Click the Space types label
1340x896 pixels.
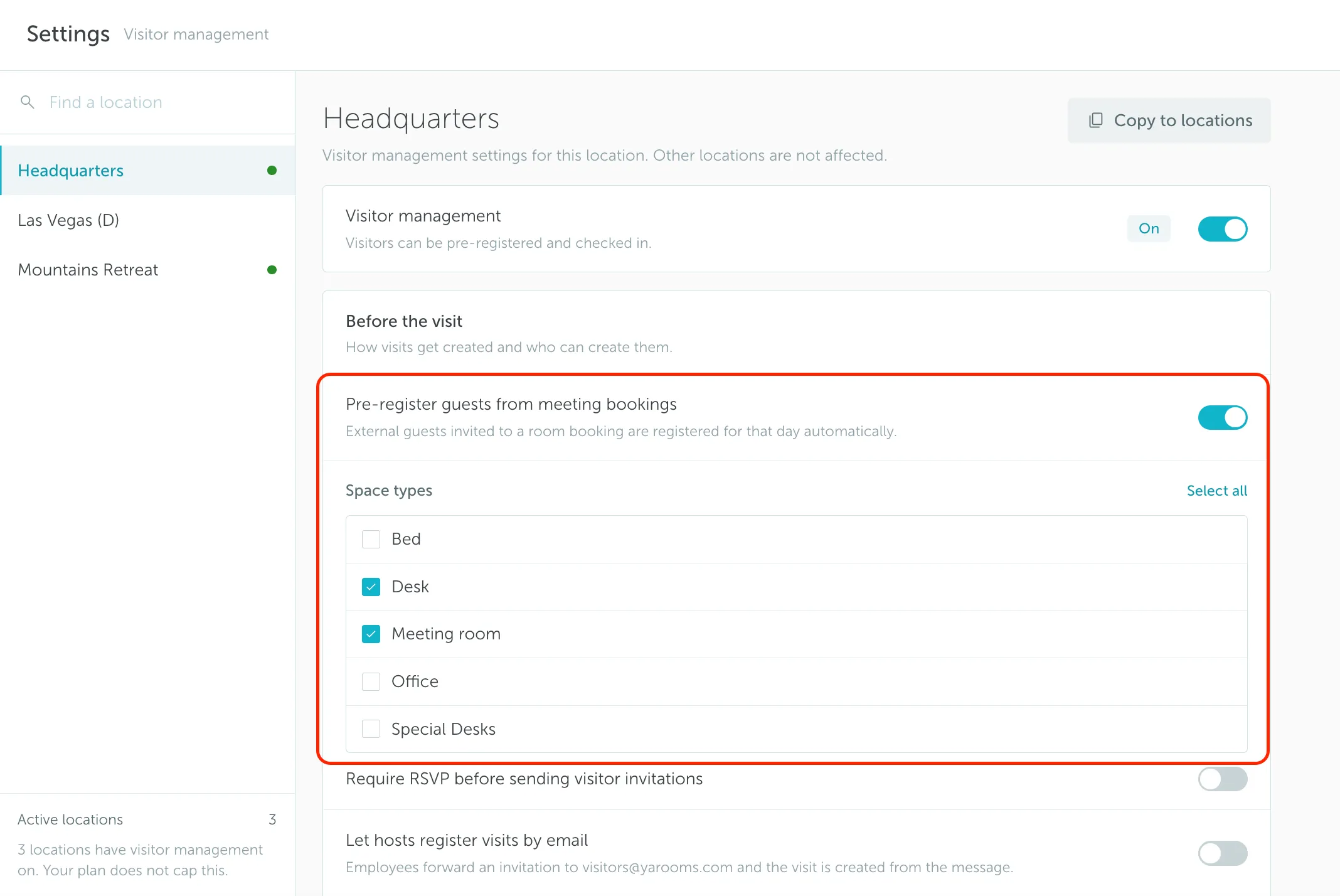point(389,491)
